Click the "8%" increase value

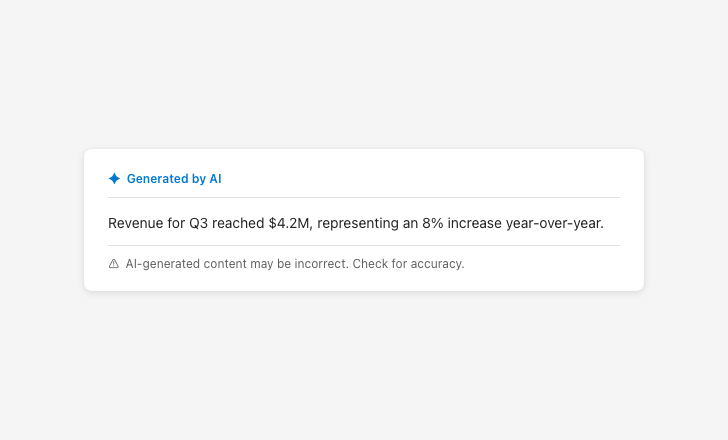pos(432,223)
